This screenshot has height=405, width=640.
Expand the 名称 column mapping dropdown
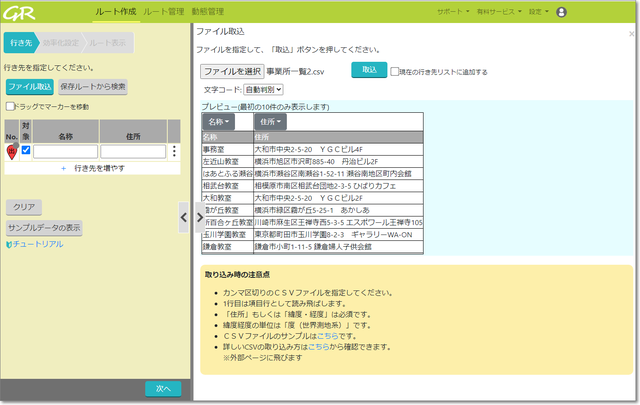[x=220, y=121]
